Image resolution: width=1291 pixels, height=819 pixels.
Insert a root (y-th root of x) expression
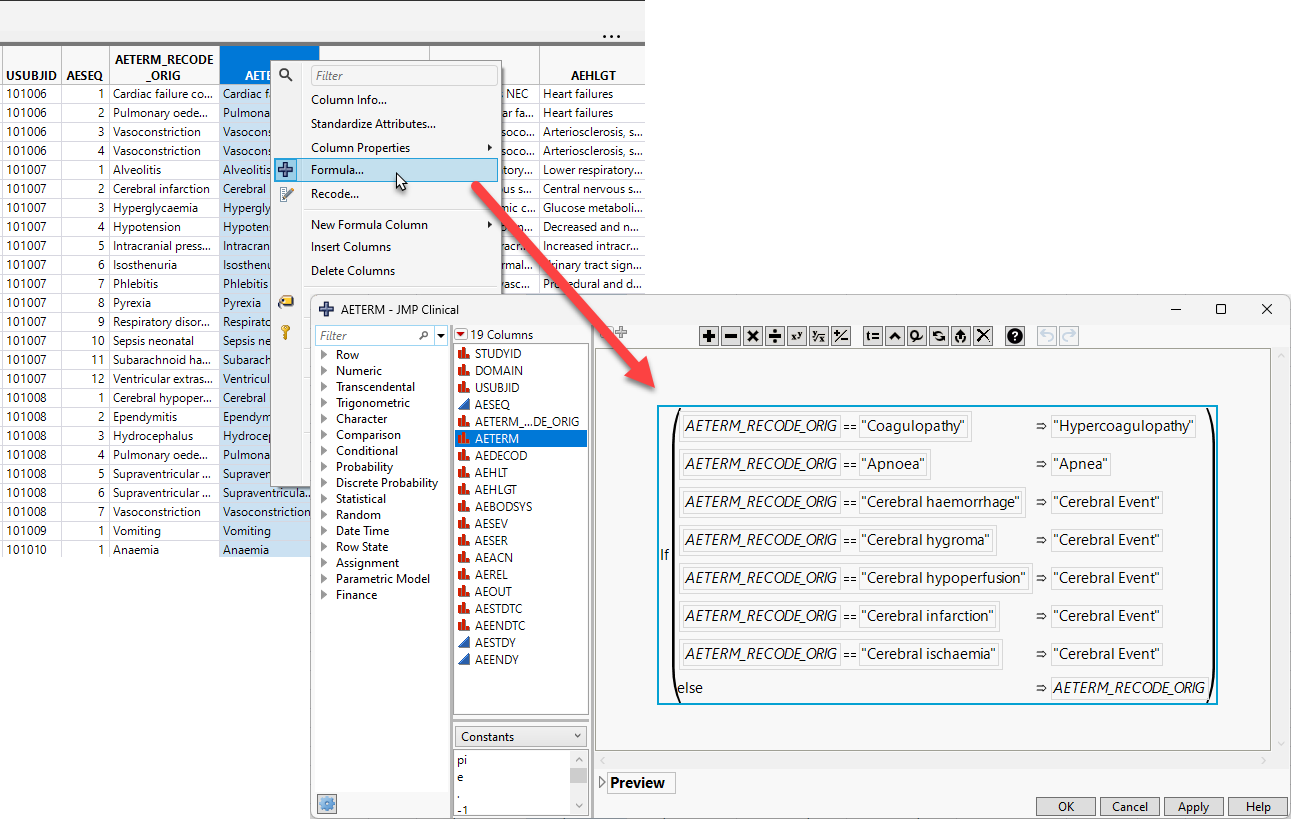(x=819, y=336)
